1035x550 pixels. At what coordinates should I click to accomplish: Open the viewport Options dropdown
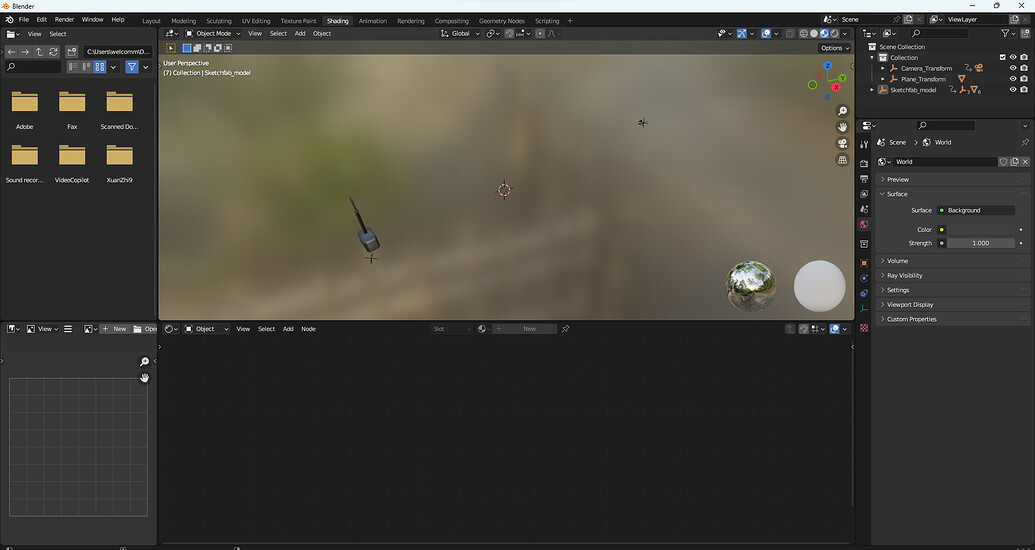834,48
